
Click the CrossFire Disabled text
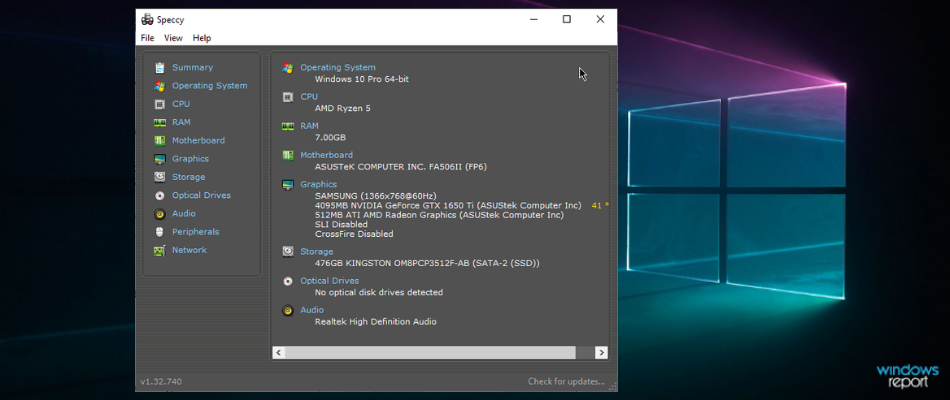tap(354, 234)
